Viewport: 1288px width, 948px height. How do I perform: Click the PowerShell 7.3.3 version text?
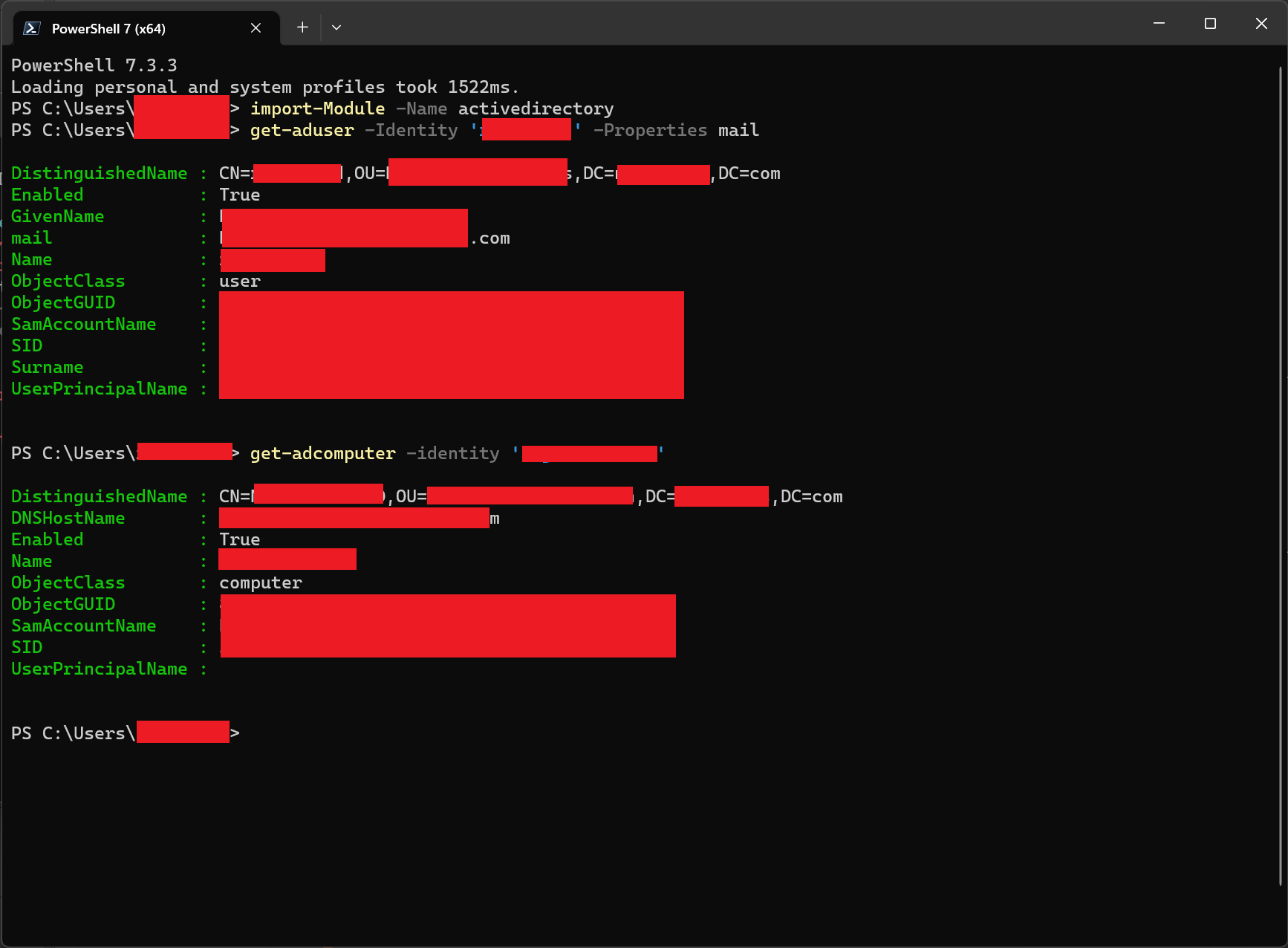click(x=94, y=65)
